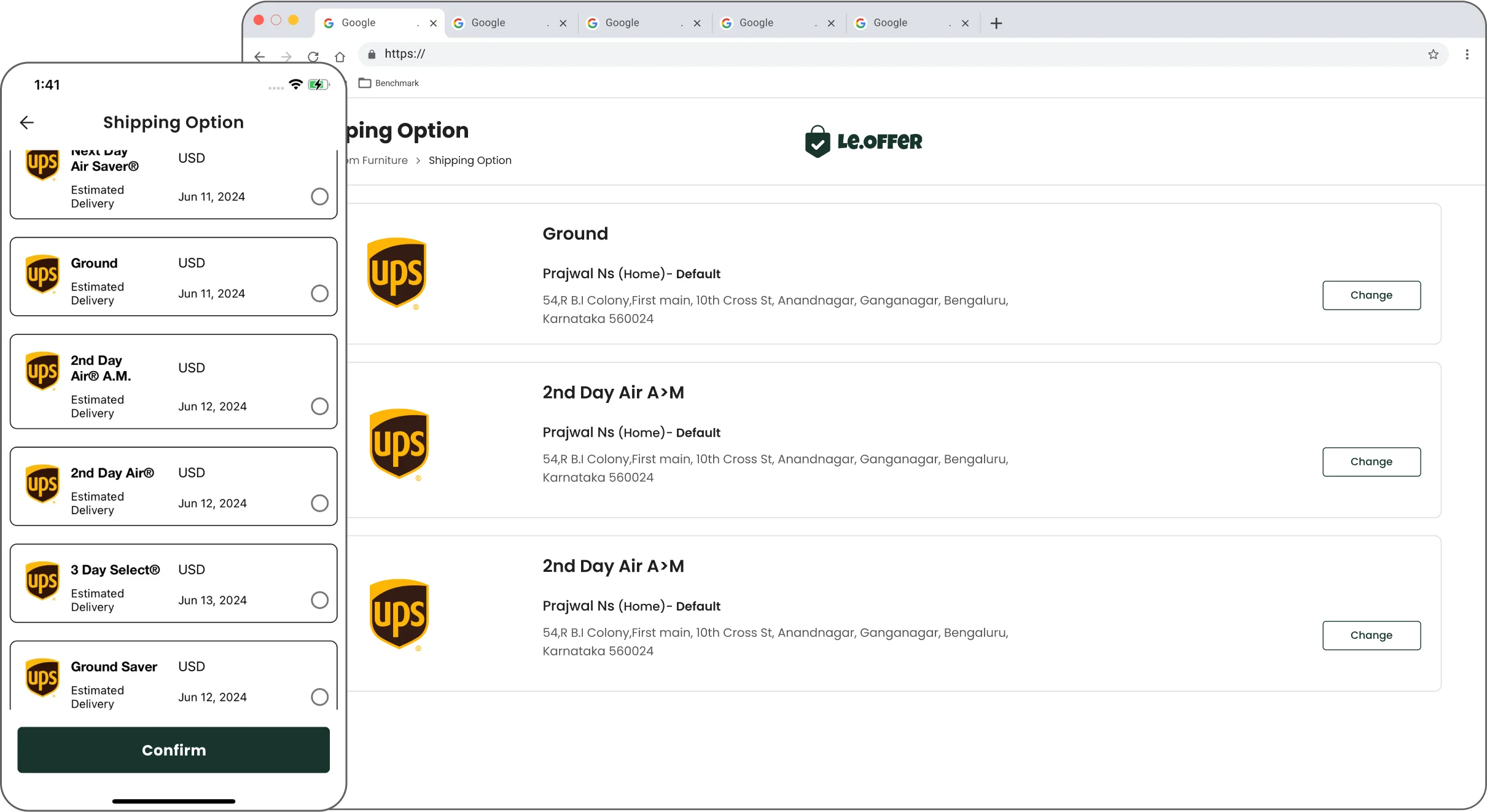Click Change on the last 2nd Day Air A>M card
The height and width of the screenshot is (812, 1487).
(x=1371, y=636)
